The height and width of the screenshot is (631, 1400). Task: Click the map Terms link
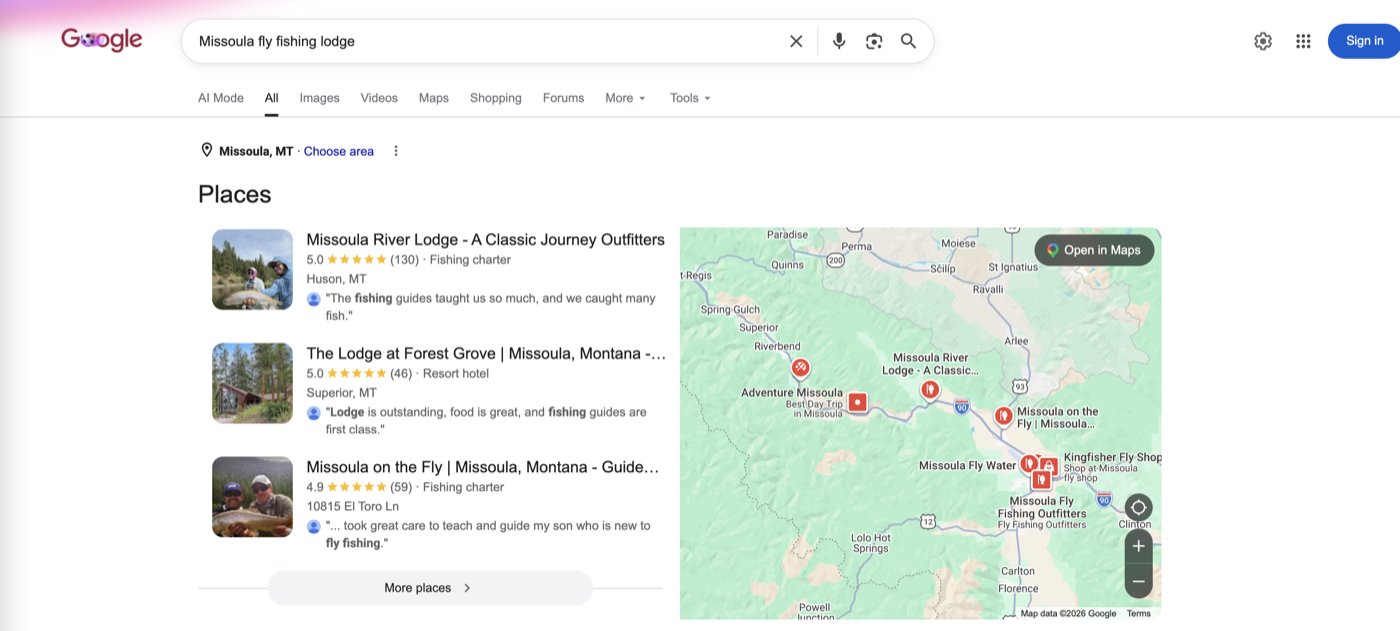(x=1138, y=613)
